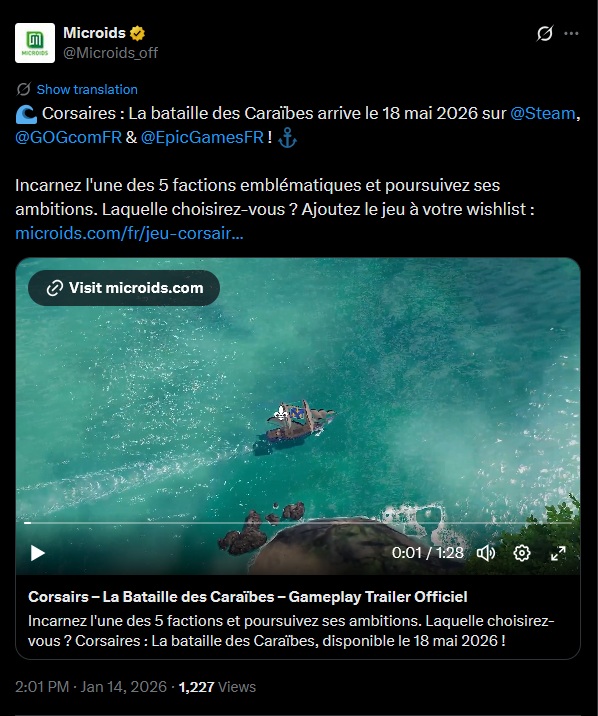Click the ship in the video frame
Viewport: 598px width, 716px height.
294,426
